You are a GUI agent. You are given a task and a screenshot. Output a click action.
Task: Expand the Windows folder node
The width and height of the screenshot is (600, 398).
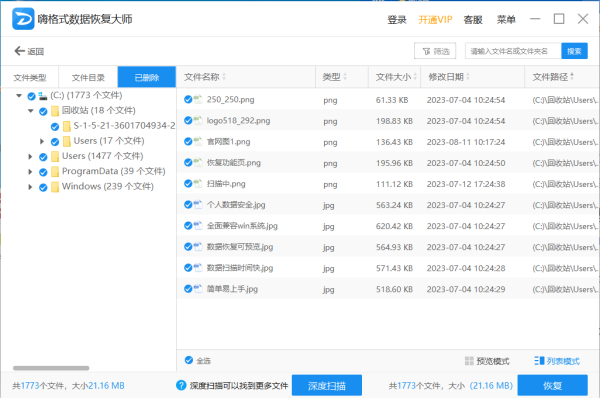point(30,187)
